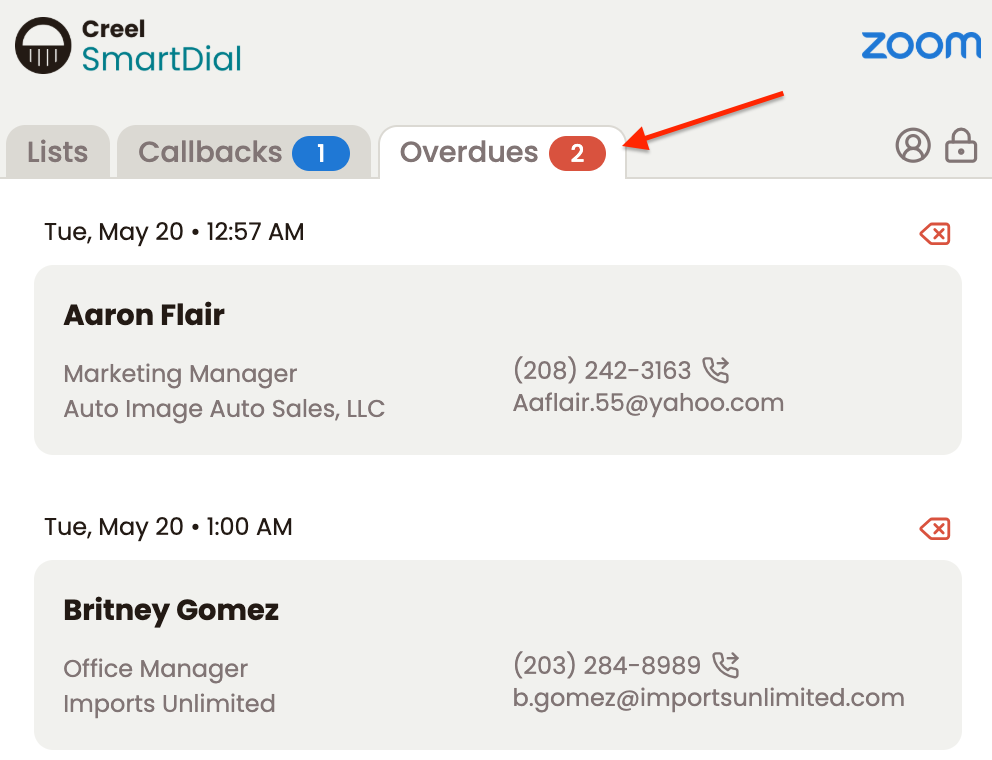992x760 pixels.
Task: Click email b.gomez@importsunlimited.com
Action: coord(709,698)
